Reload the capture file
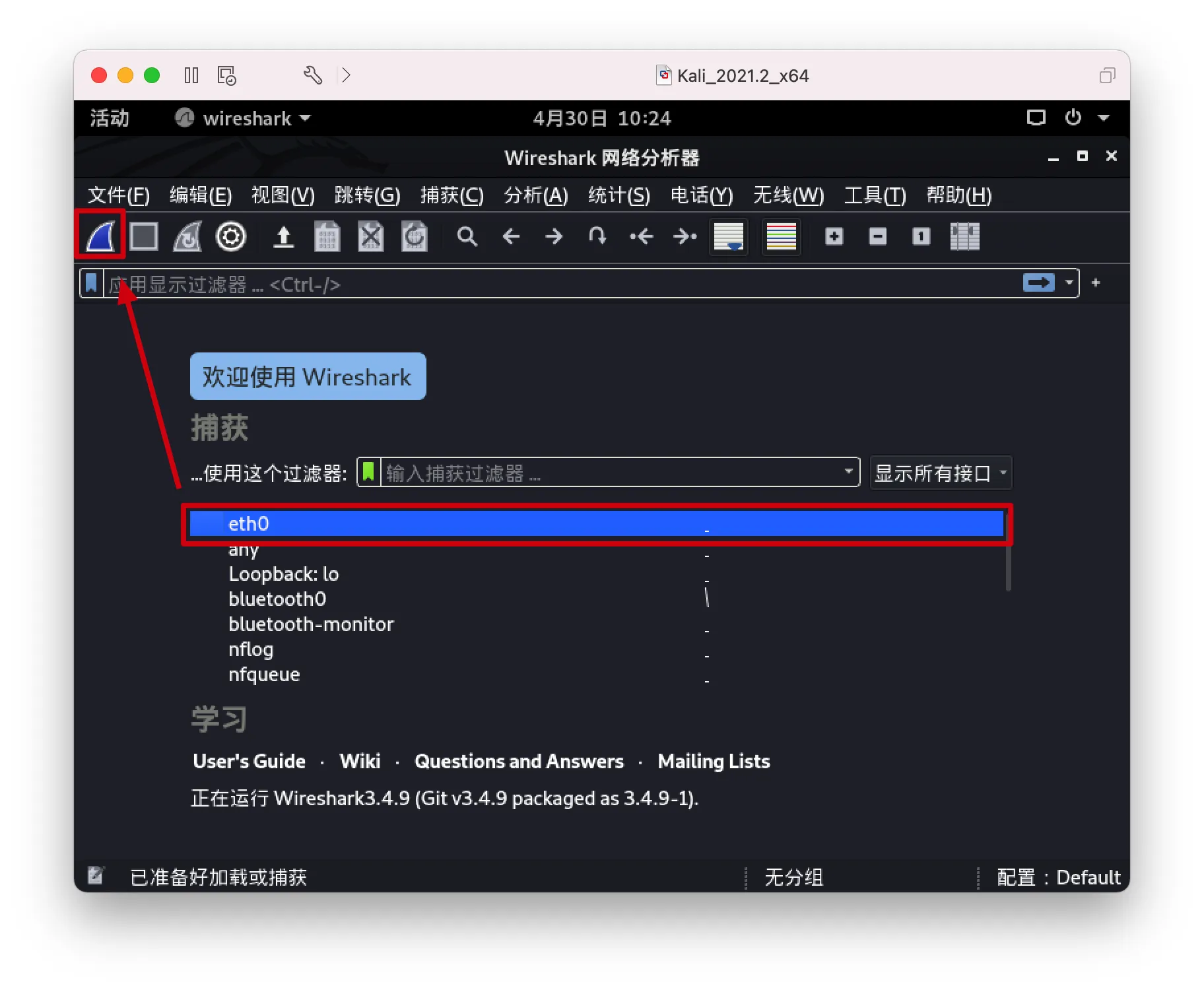Image resolution: width=1204 pixels, height=990 pixels. coord(414,236)
